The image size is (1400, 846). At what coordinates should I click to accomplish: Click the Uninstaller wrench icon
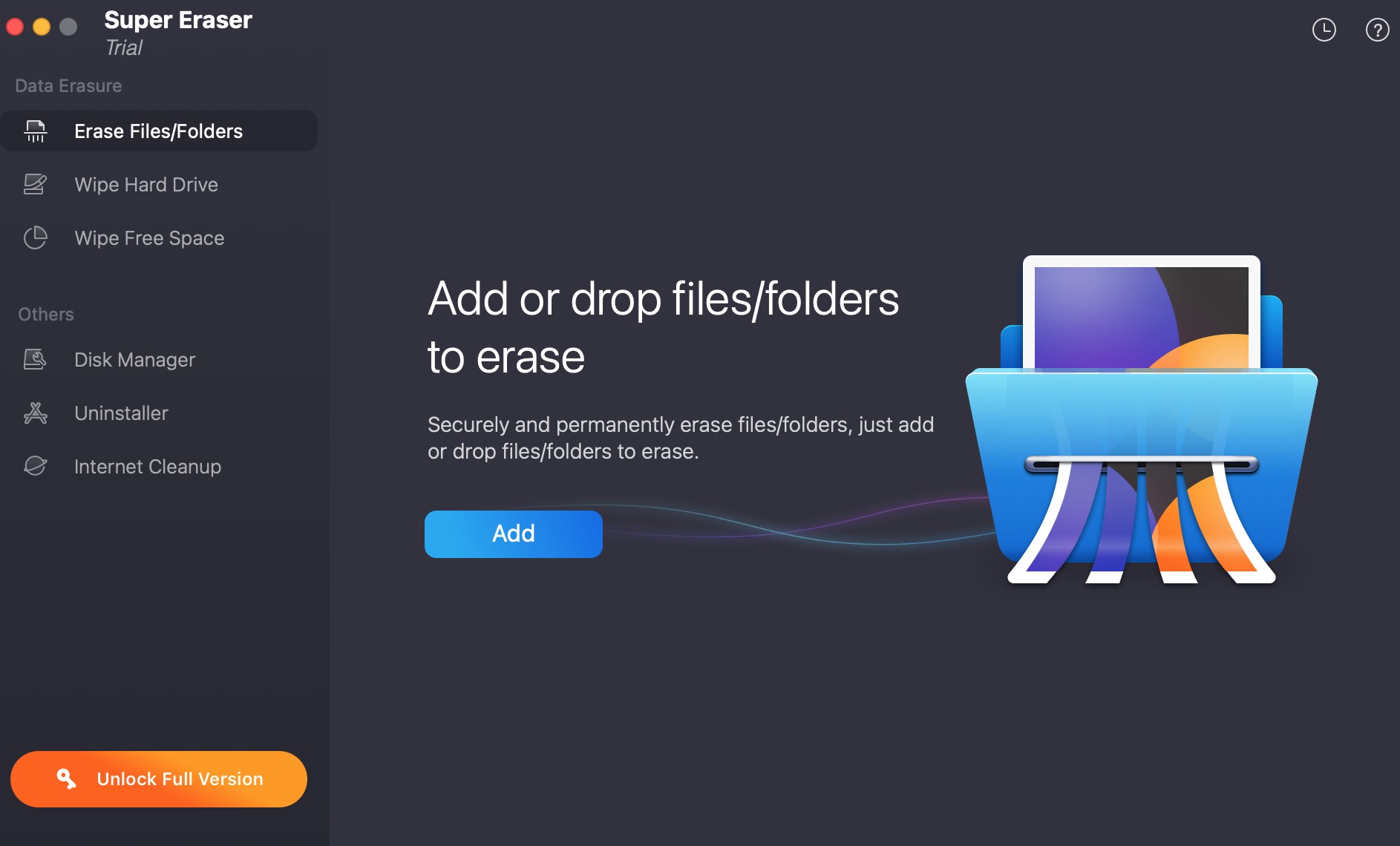(x=35, y=413)
